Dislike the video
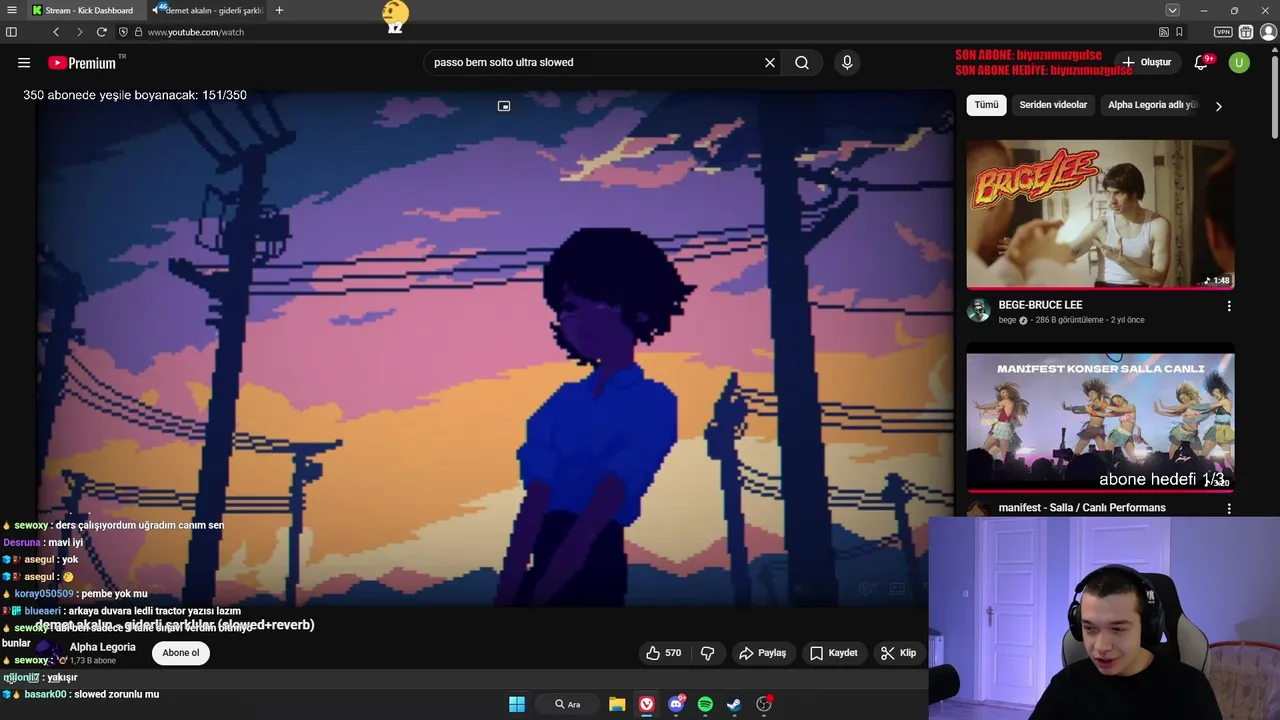This screenshot has height=720, width=1280. (x=707, y=653)
